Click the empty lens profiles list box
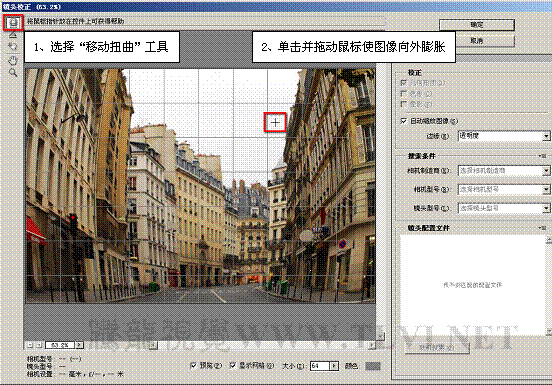This screenshot has height=385, width=552. (473, 285)
